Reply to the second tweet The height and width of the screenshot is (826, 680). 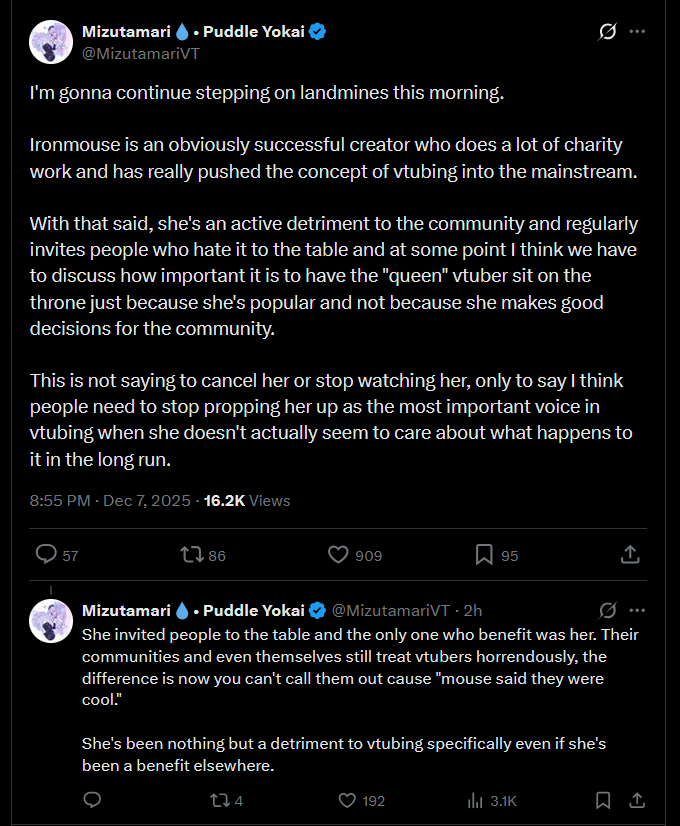pyautogui.click(x=92, y=800)
